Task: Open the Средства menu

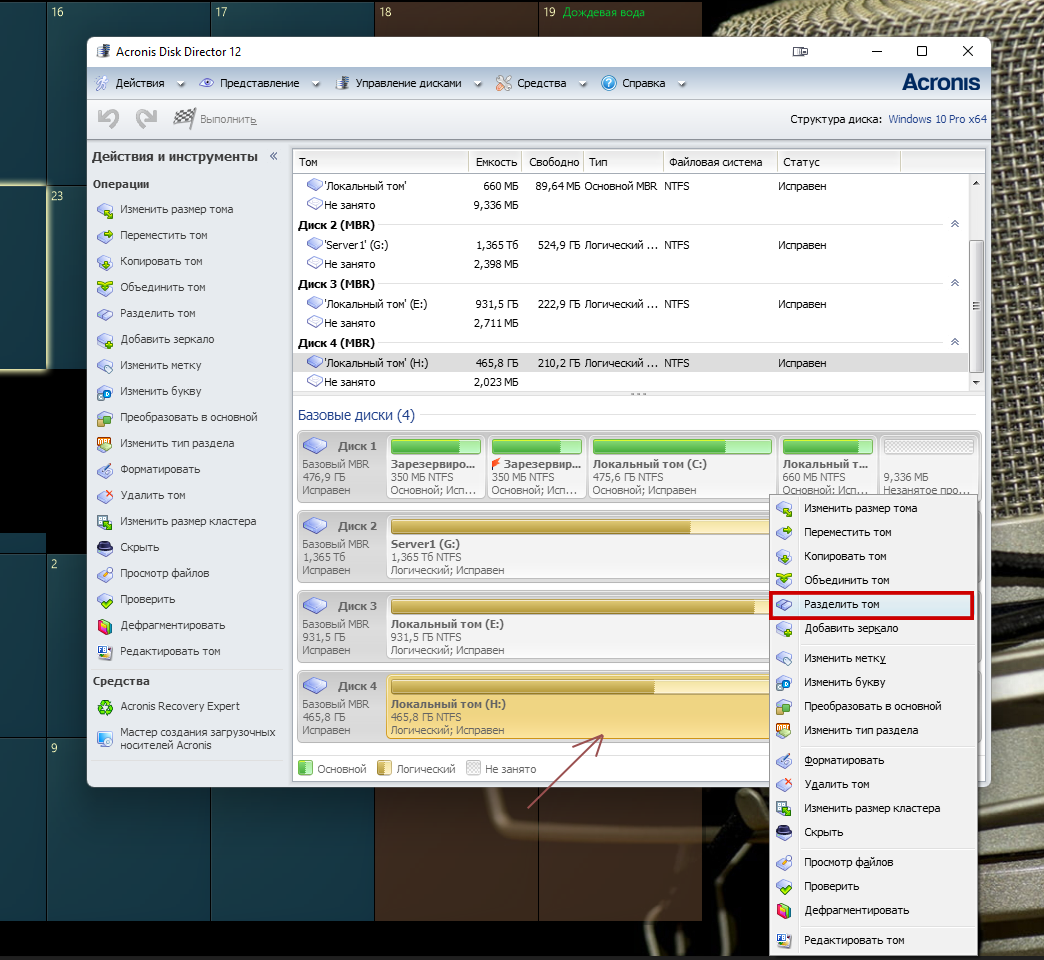Action: click(541, 83)
